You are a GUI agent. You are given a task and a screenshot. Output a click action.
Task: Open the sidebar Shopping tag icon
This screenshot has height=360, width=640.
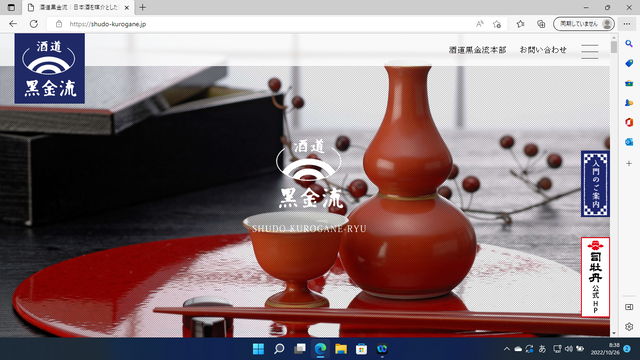(629, 63)
